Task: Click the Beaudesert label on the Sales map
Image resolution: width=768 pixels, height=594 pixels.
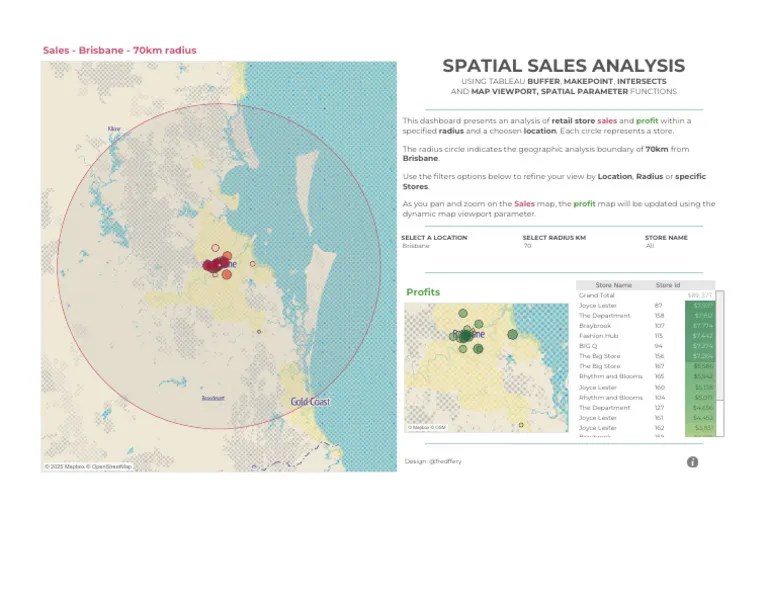Action: [x=213, y=398]
